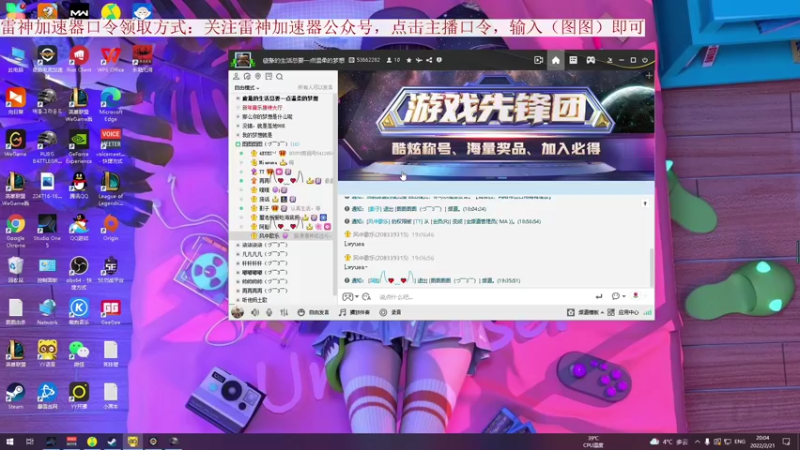Open GeForce Experience desktop icon
800x450 pixels.
click(x=79, y=147)
